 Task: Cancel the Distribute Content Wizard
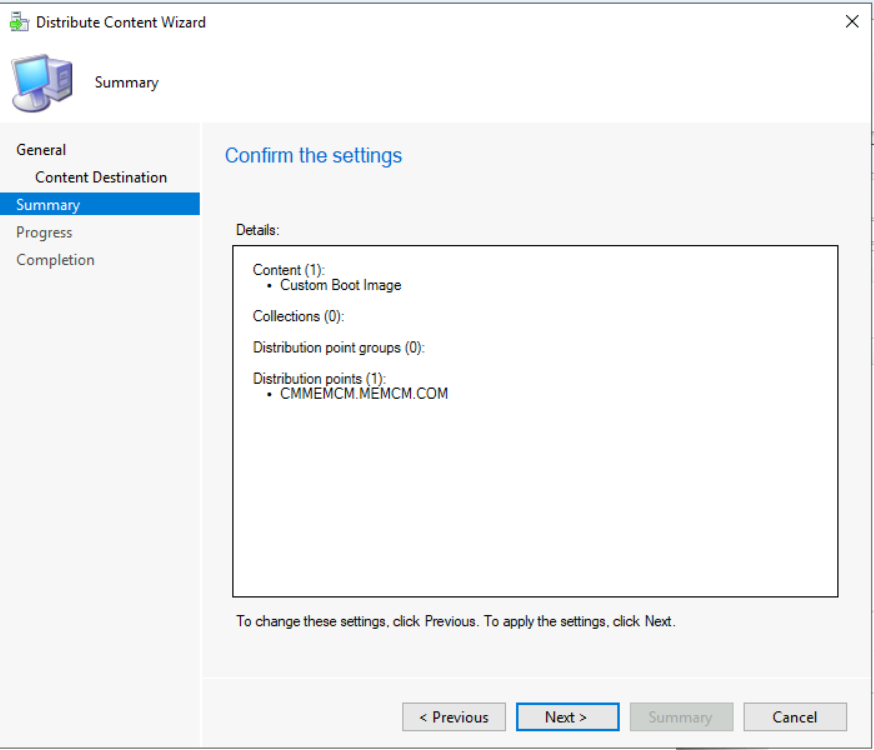coord(795,717)
